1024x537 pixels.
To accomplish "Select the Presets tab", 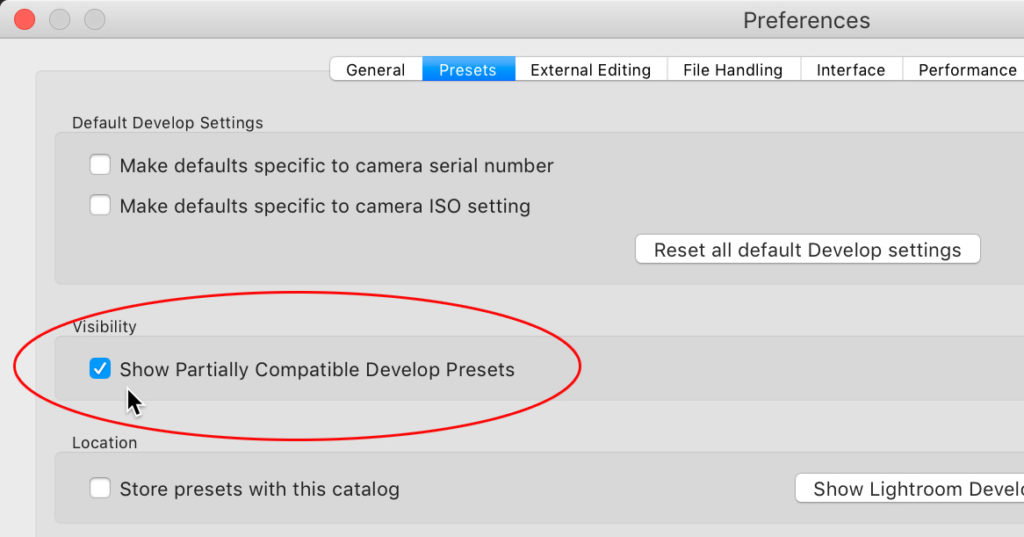I will pos(468,70).
